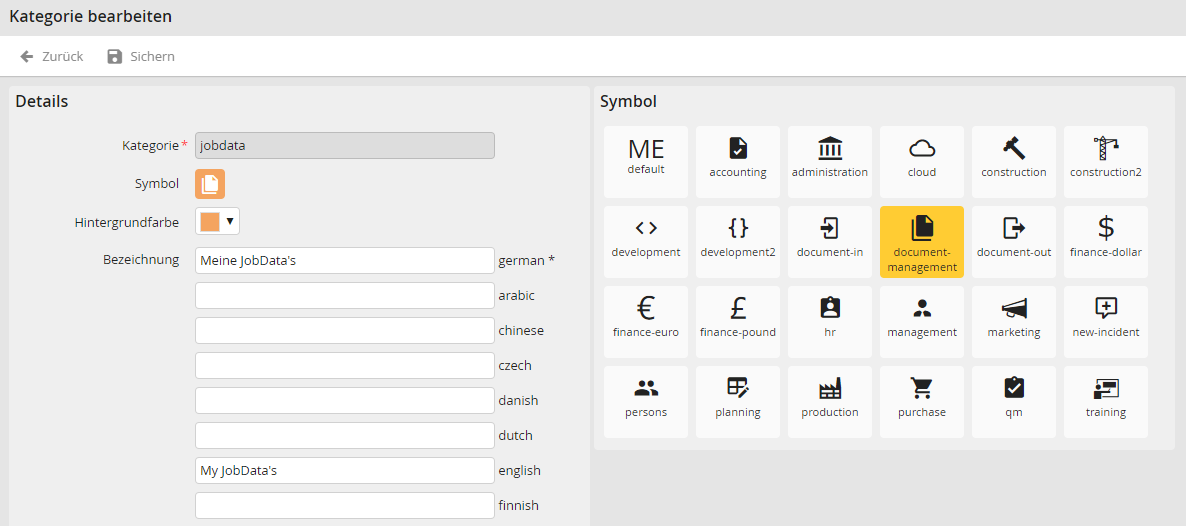Click the orange background color swatch
The height and width of the screenshot is (526, 1186).
point(209,221)
